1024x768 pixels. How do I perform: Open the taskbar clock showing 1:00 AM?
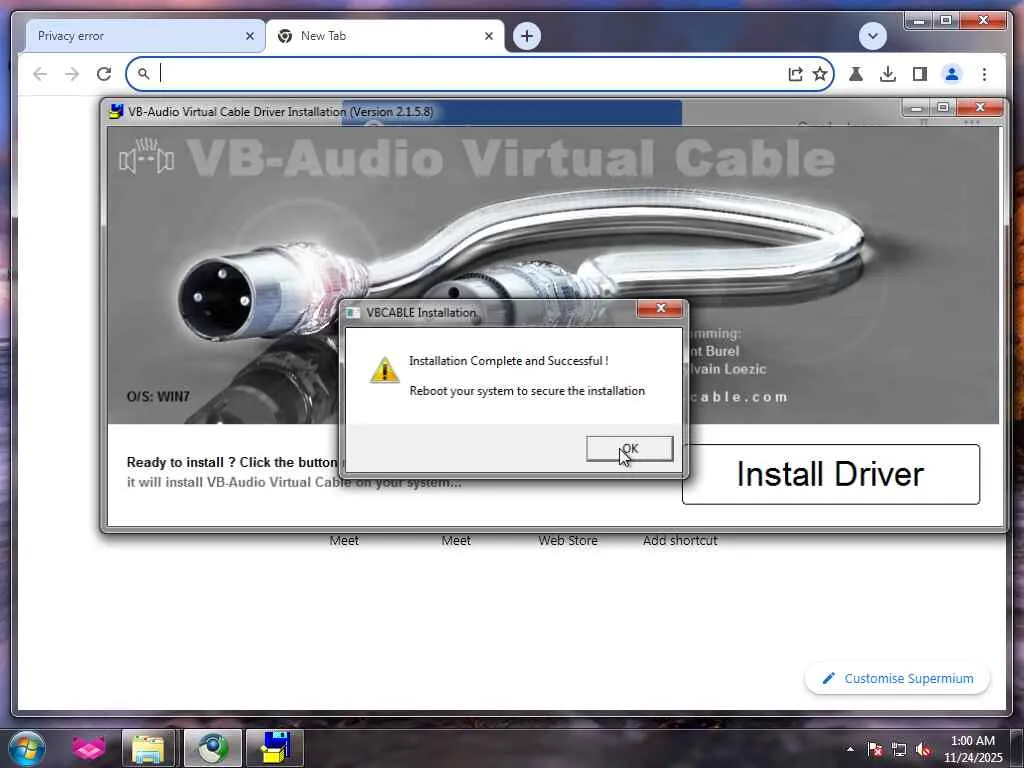(972, 749)
